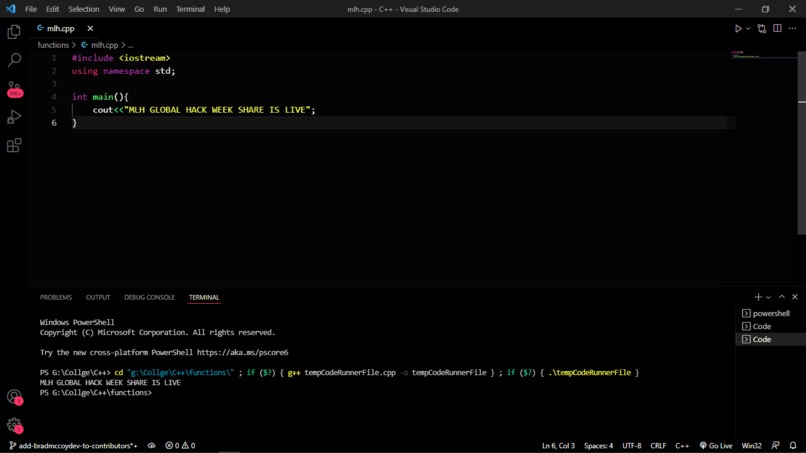Open the Help menu

pyautogui.click(x=222, y=9)
